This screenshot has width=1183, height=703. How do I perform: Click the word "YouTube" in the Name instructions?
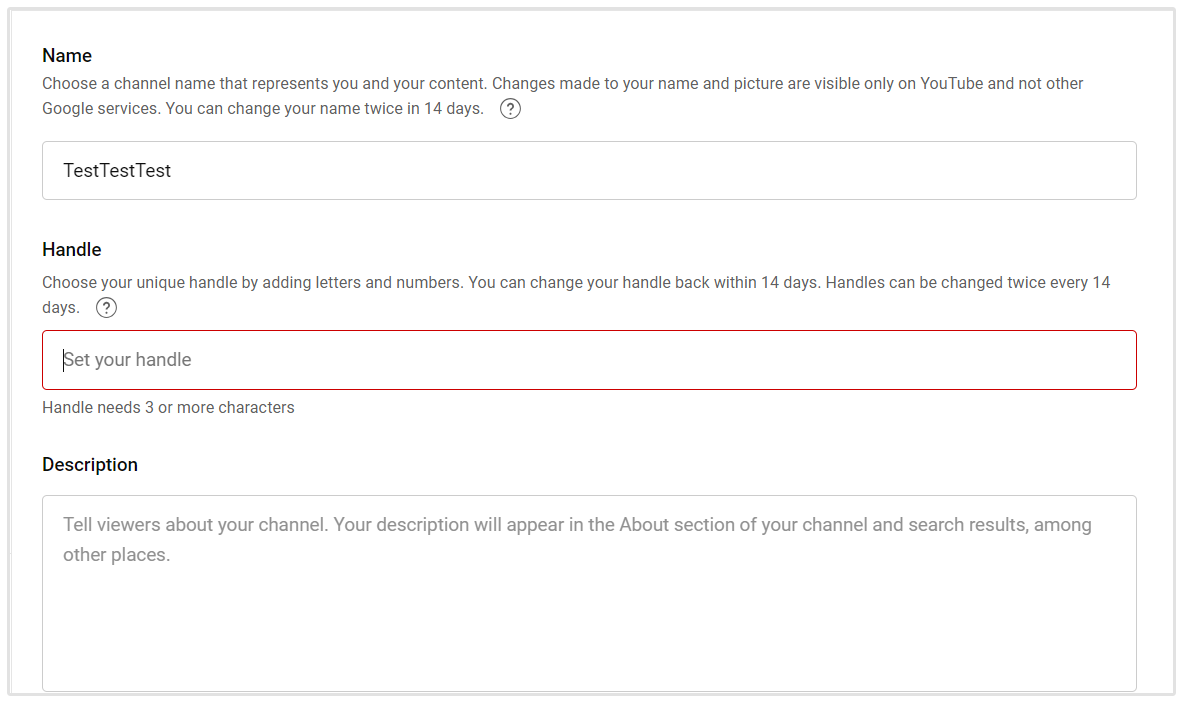[957, 84]
